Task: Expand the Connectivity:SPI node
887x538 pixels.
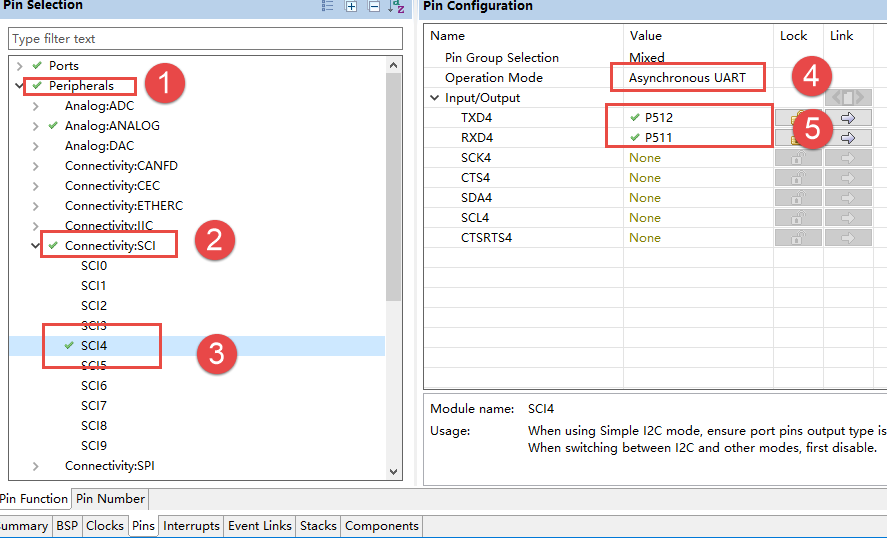Action: 36,466
